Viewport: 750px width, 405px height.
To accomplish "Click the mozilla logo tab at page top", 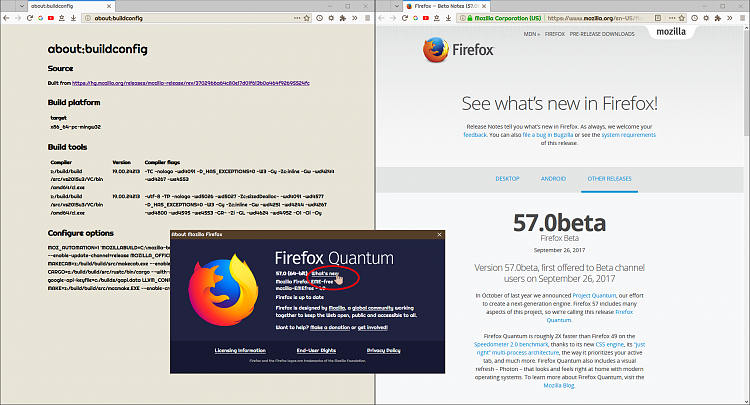I will pos(671,32).
